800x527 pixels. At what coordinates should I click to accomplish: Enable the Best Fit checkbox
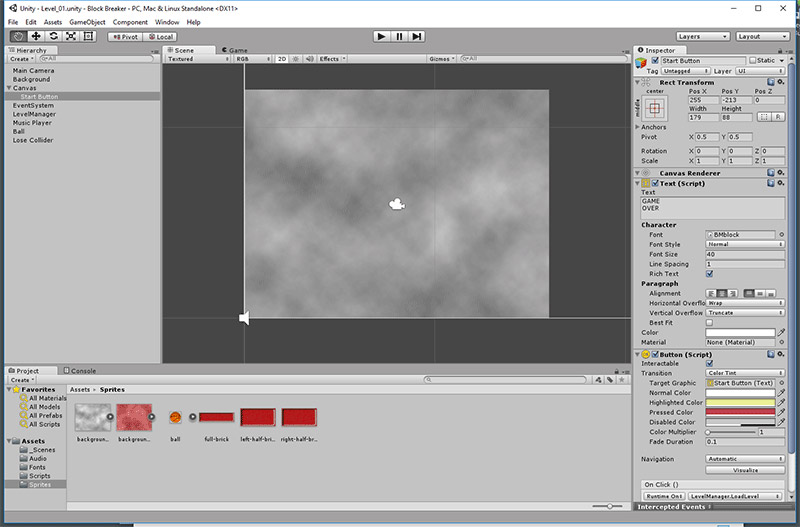point(710,322)
